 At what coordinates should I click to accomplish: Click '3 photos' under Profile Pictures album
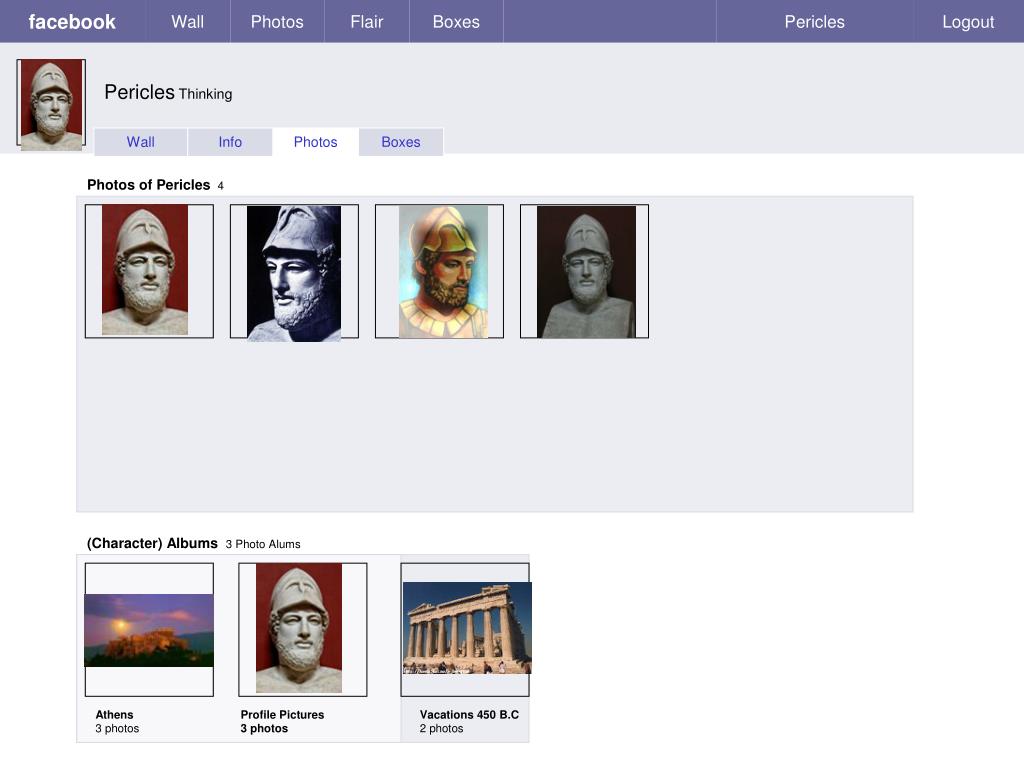coord(264,728)
